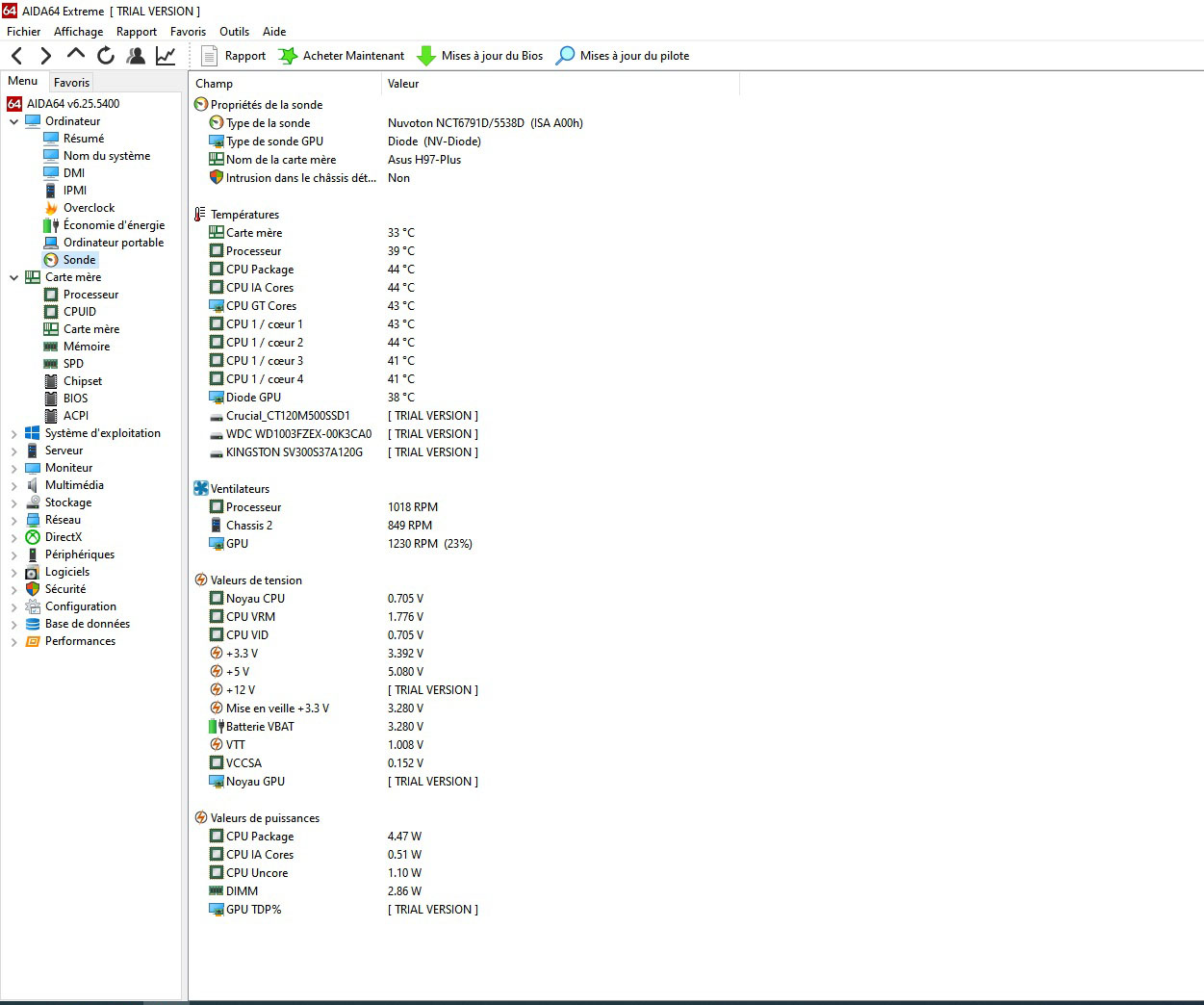Switch to the Favoris tab
Viewport: 1204px width, 1005px height.
71,83
